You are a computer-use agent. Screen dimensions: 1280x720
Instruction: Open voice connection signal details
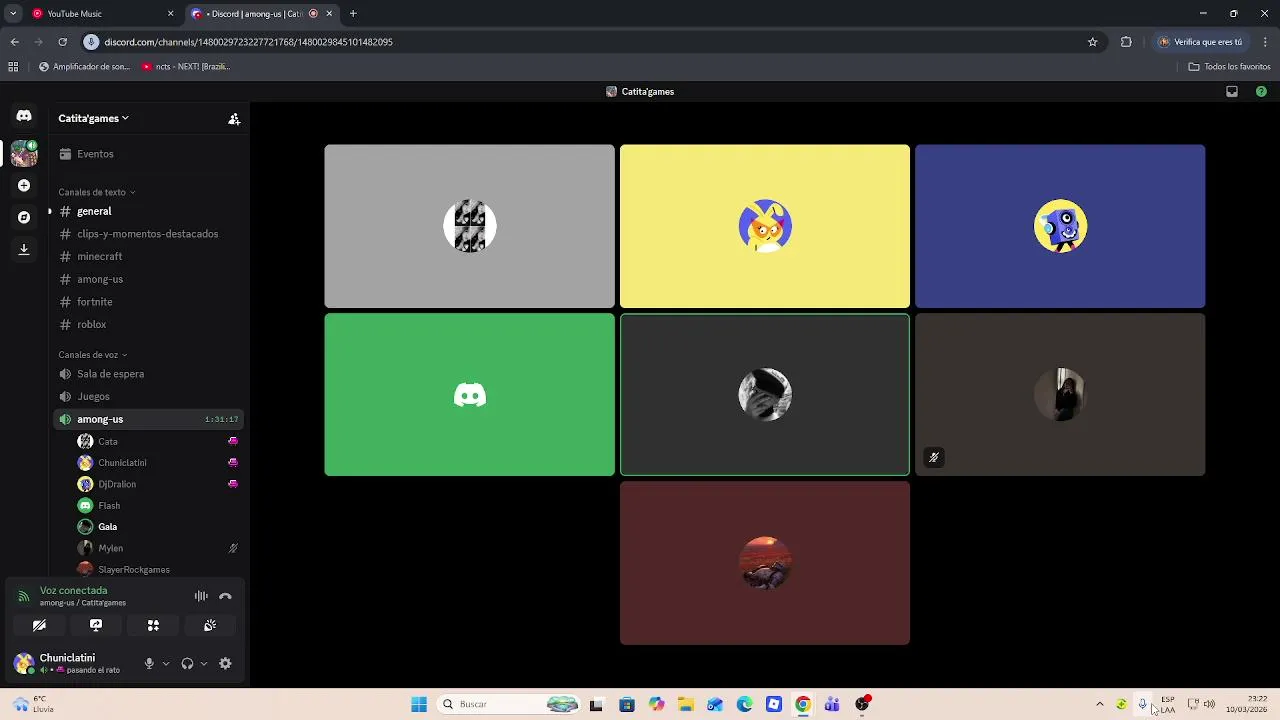23,596
